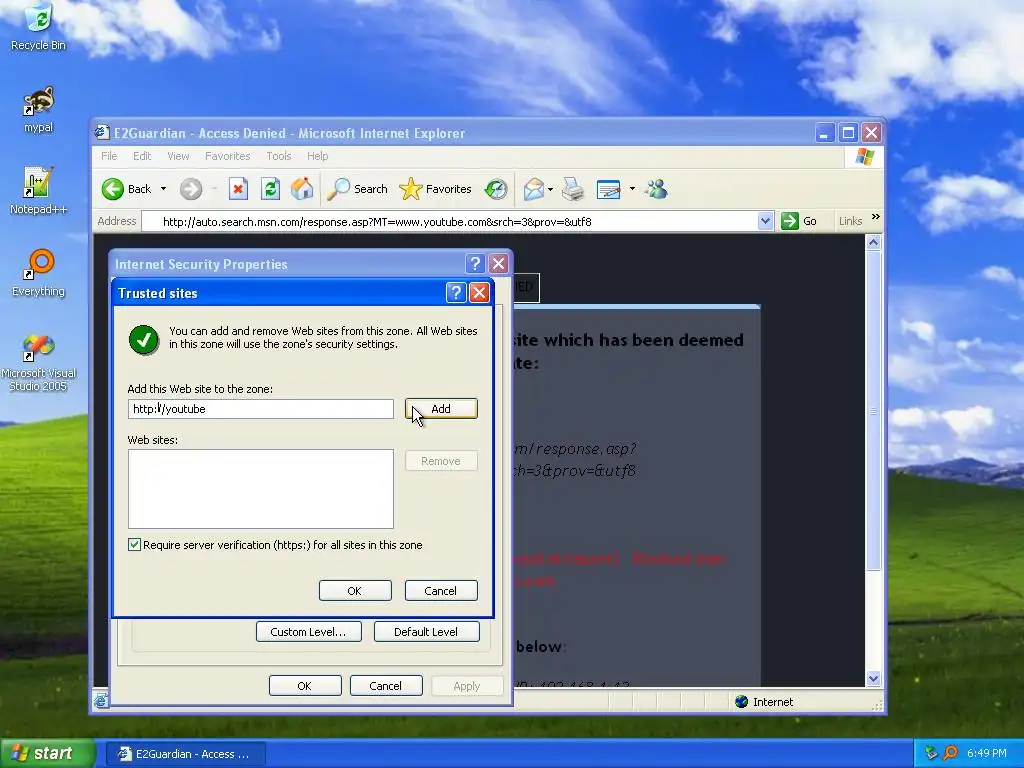This screenshot has height=768, width=1024.
Task: Expand the Links toolbar chevron
Action: (x=876, y=217)
